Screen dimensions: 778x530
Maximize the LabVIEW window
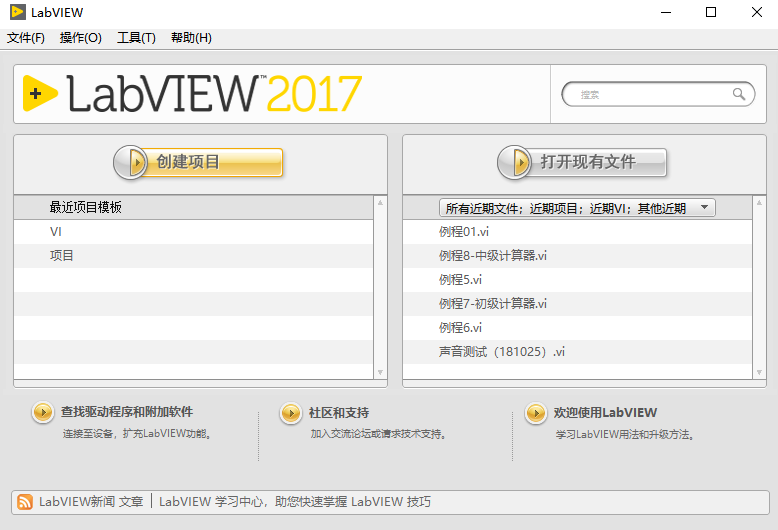point(711,12)
